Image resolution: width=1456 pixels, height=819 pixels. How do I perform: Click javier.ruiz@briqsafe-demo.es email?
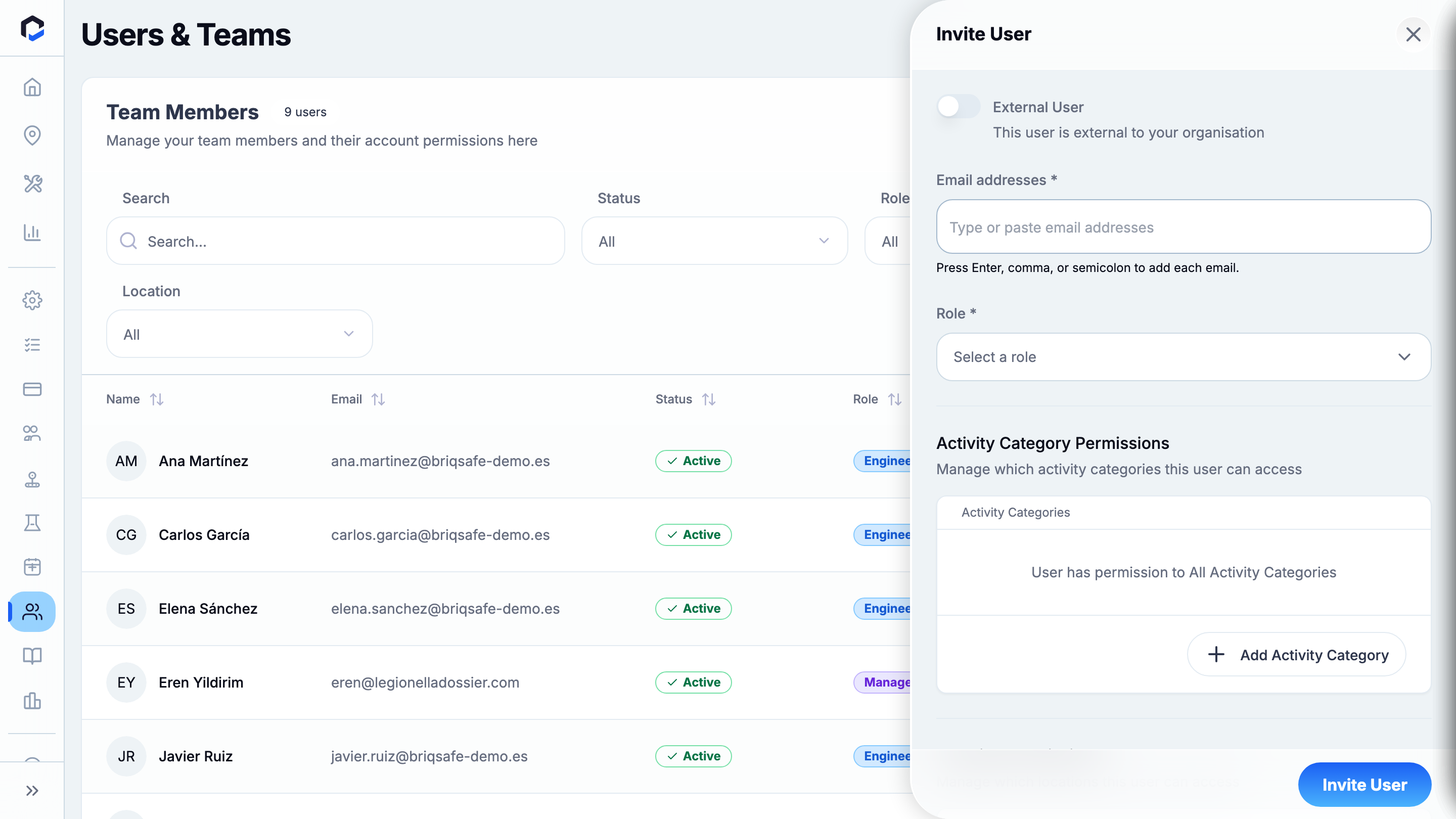pos(430,756)
